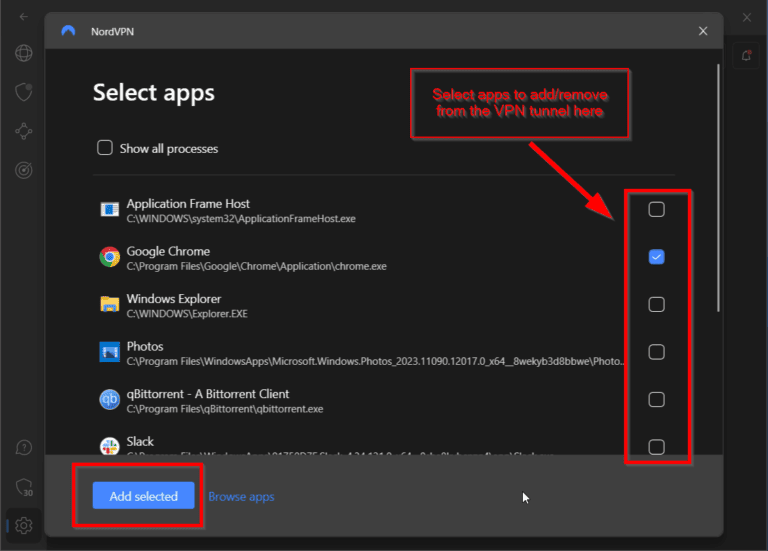
Task: Select the Photos app checkbox
Action: click(656, 352)
